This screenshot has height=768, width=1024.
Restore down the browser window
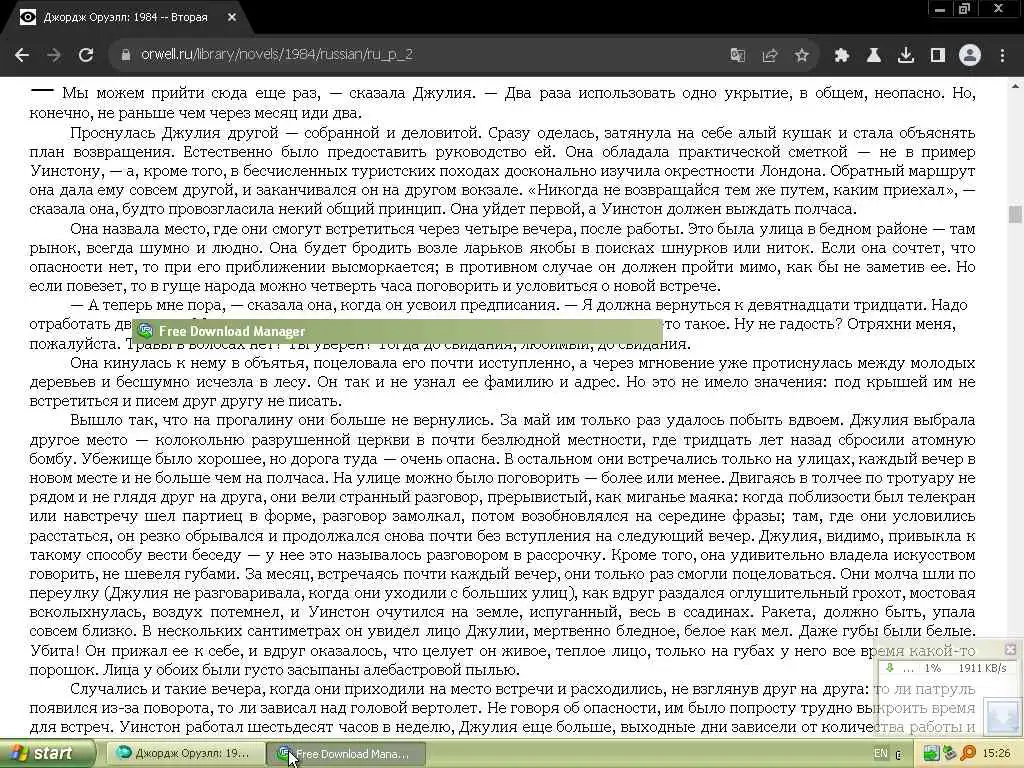pyautogui.click(x=965, y=9)
